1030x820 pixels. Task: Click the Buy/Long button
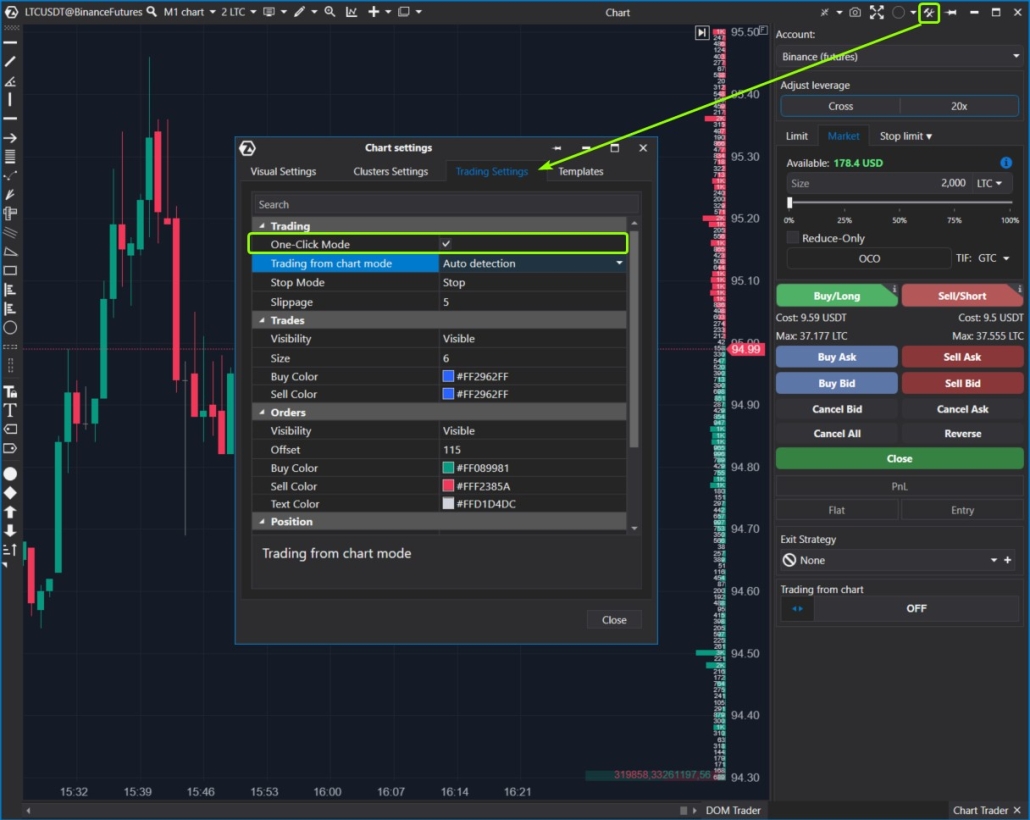coord(837,295)
